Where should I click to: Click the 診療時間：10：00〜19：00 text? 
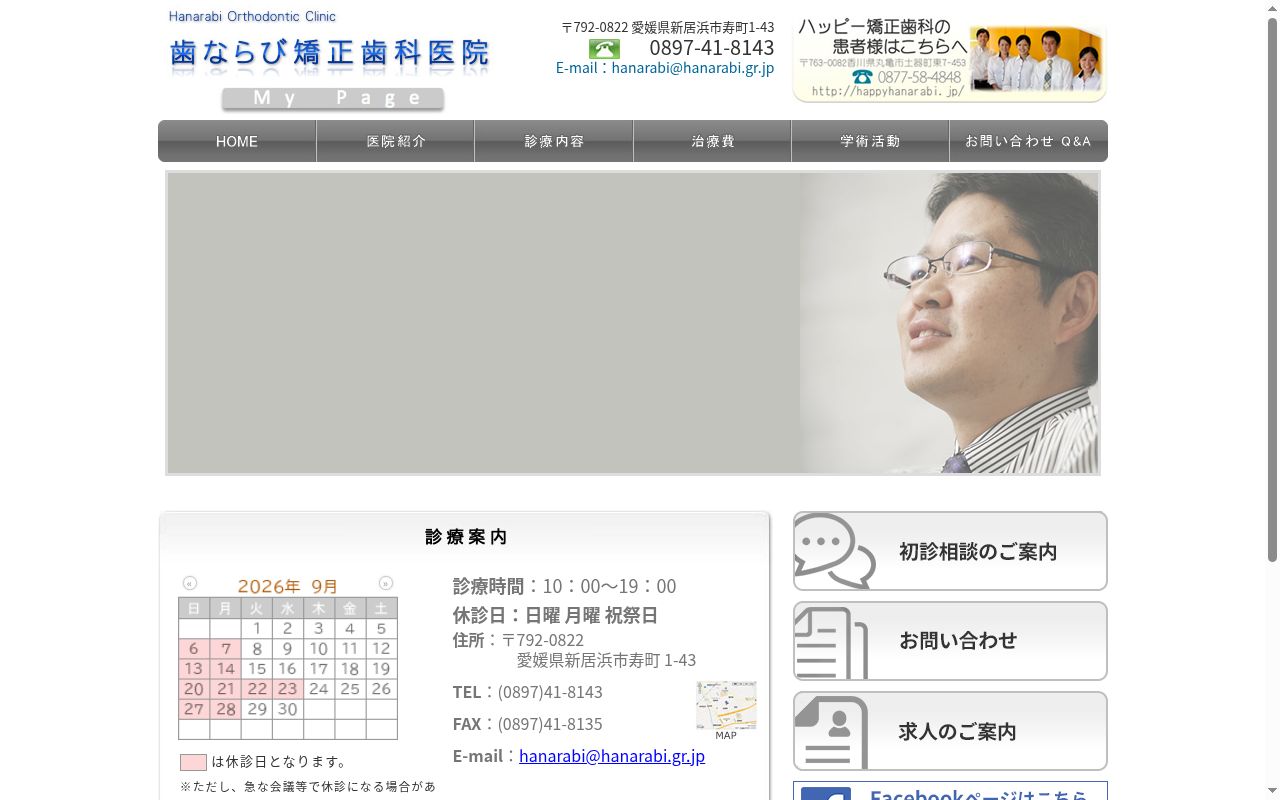coord(565,586)
